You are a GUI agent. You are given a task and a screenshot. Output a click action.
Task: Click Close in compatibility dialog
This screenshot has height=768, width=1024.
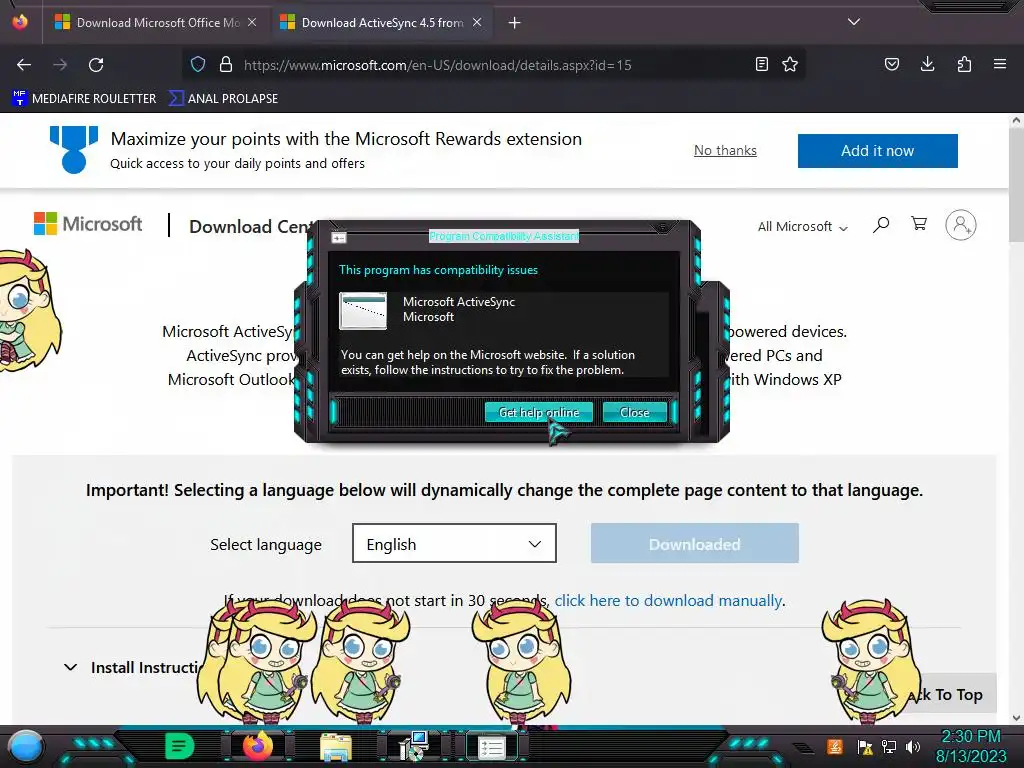pos(634,413)
